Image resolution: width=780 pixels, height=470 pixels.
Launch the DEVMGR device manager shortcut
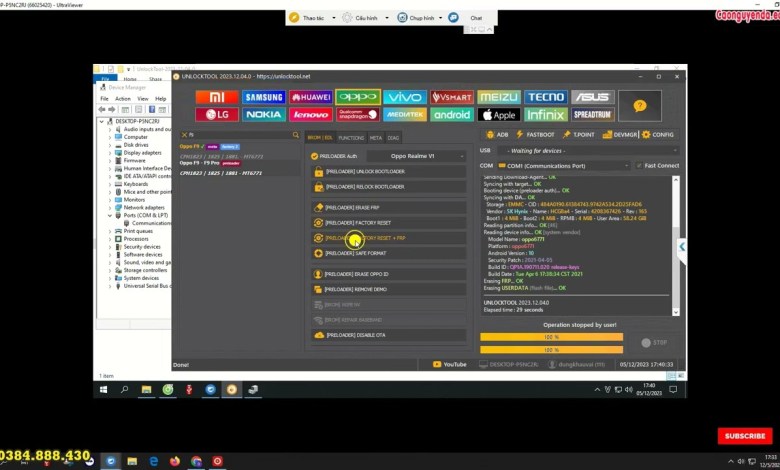point(620,134)
